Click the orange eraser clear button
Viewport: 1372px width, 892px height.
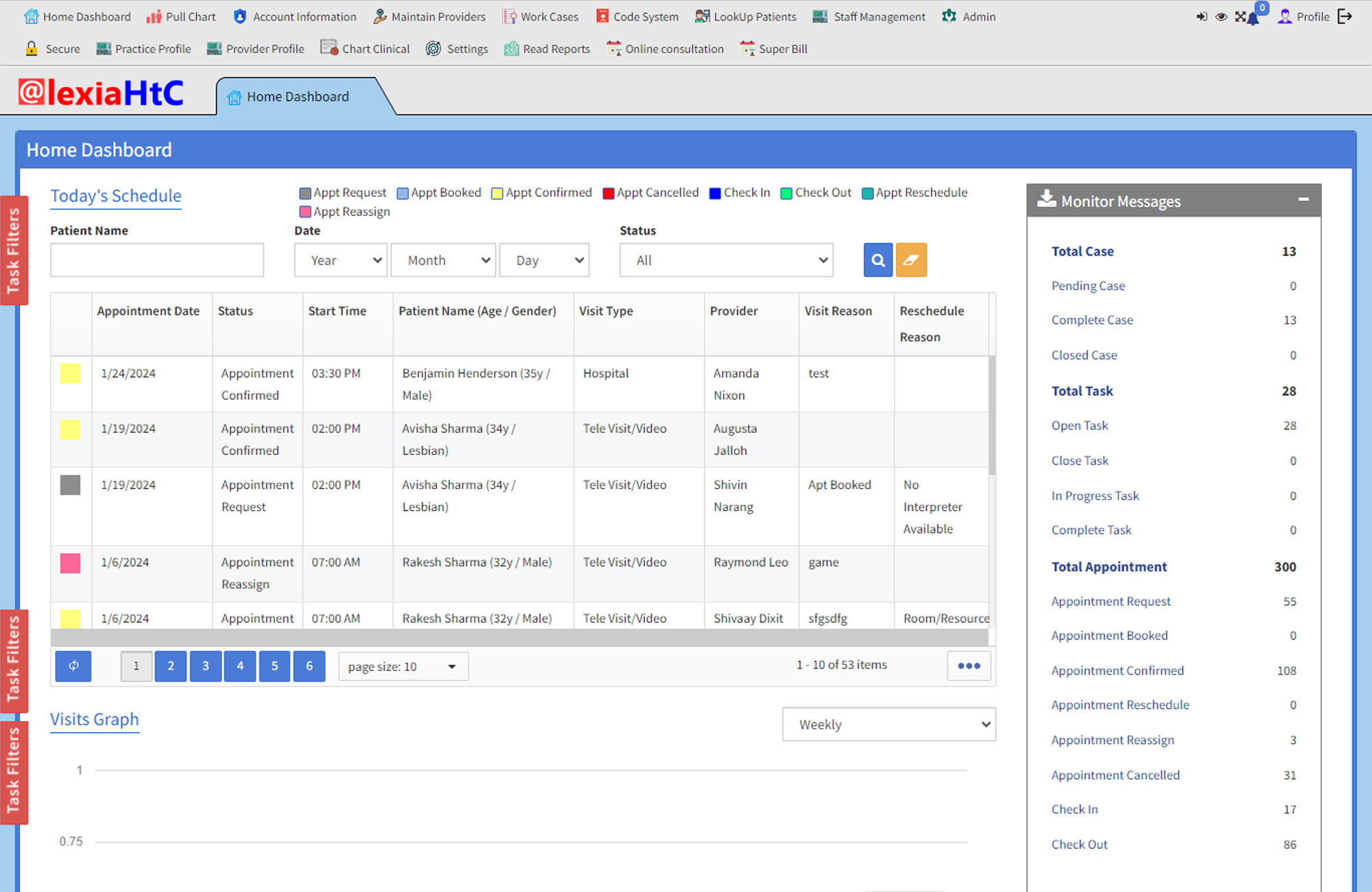(911, 260)
